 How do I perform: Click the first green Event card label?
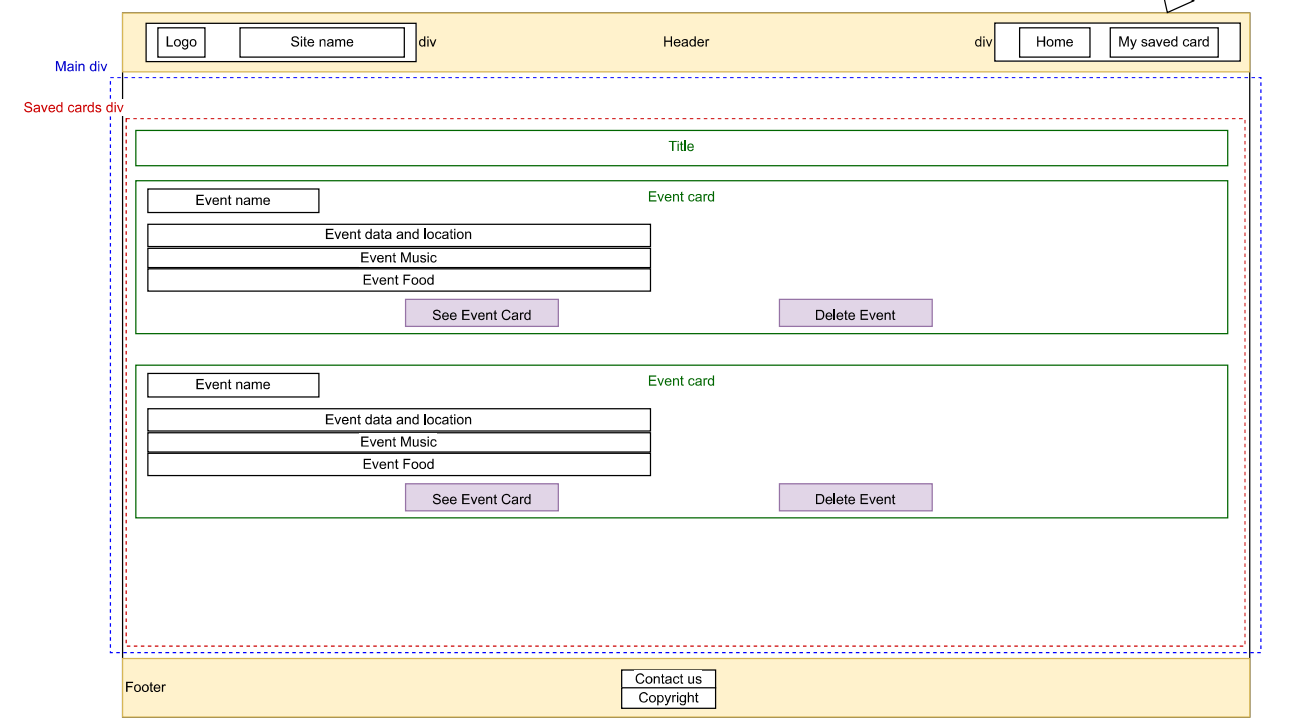click(681, 197)
